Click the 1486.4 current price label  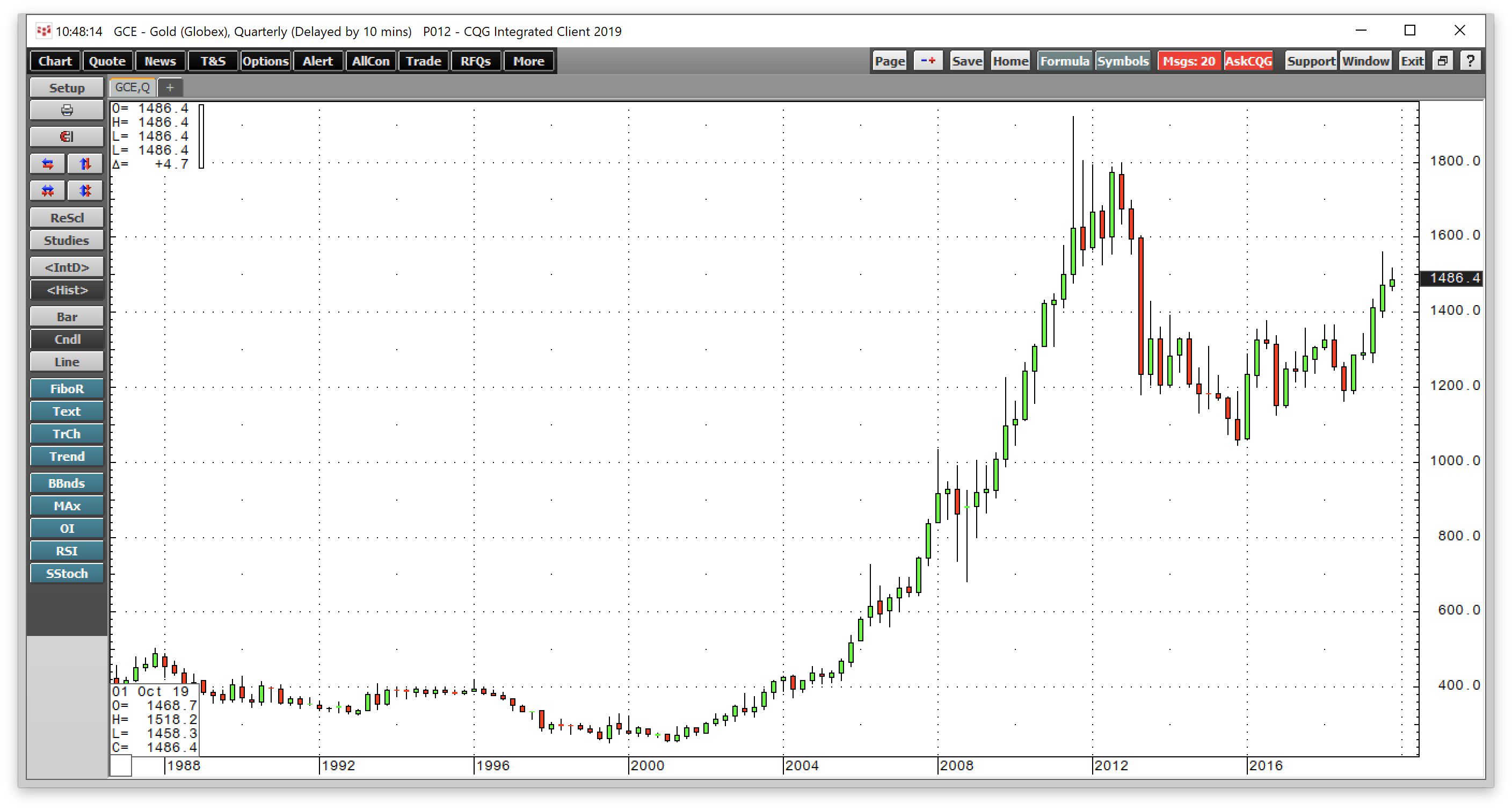(x=1451, y=278)
